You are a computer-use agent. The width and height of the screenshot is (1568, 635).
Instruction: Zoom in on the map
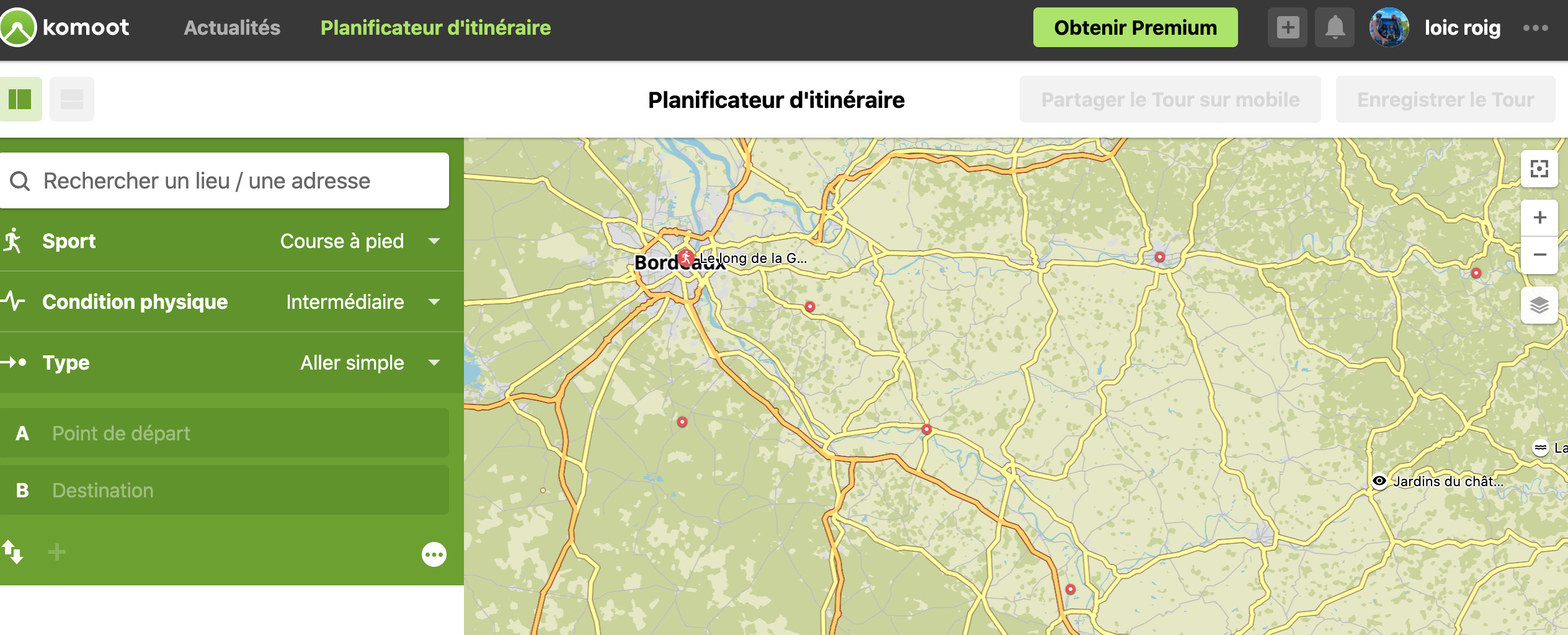click(1539, 218)
